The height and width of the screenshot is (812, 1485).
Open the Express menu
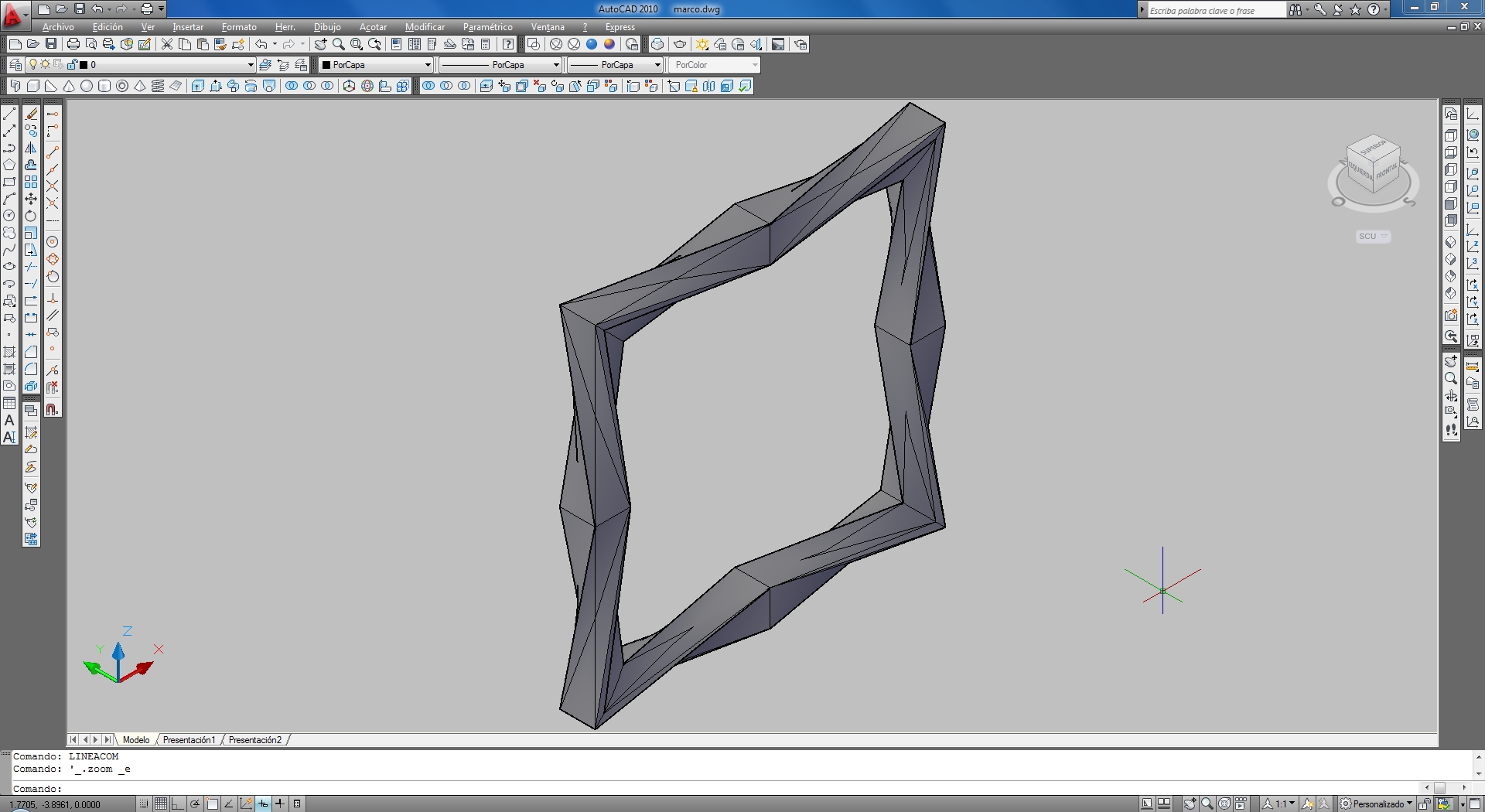click(620, 27)
